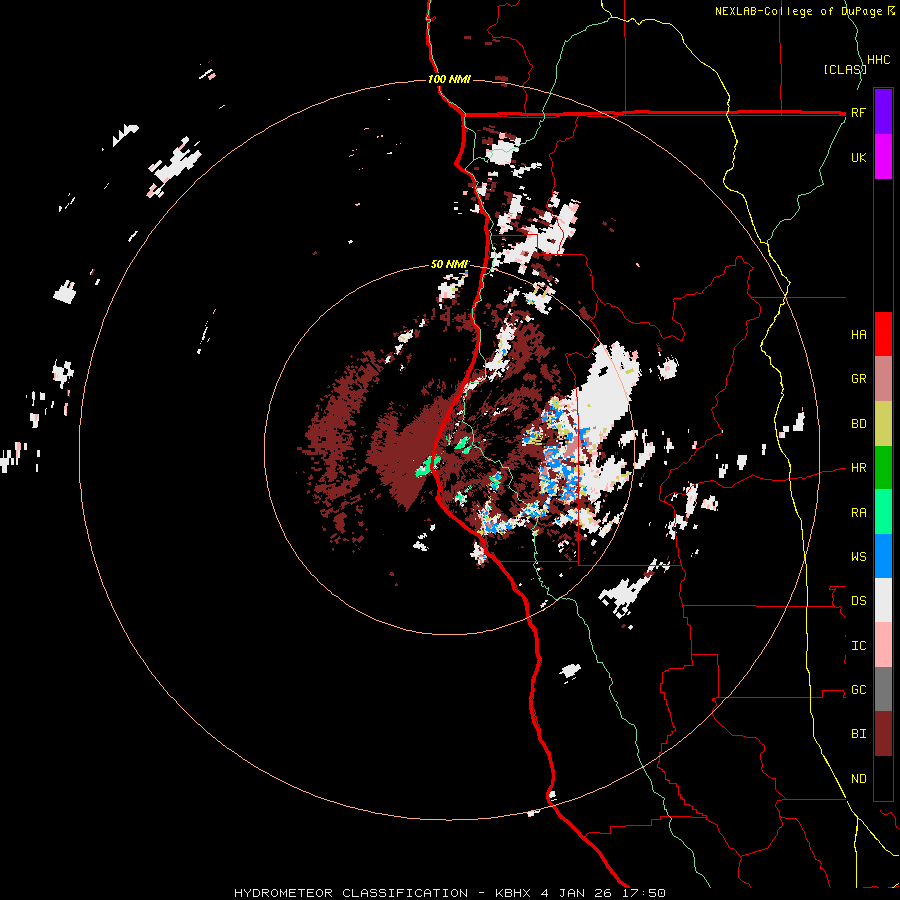Click the HR legend label
This screenshot has height=900, width=900.
(858, 468)
